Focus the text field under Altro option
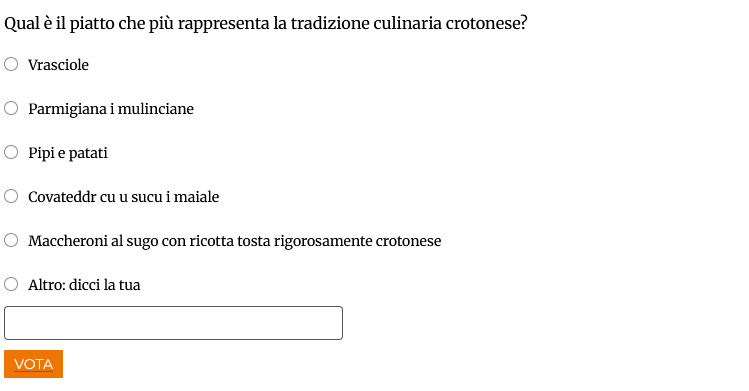749x391 pixels. click(173, 323)
